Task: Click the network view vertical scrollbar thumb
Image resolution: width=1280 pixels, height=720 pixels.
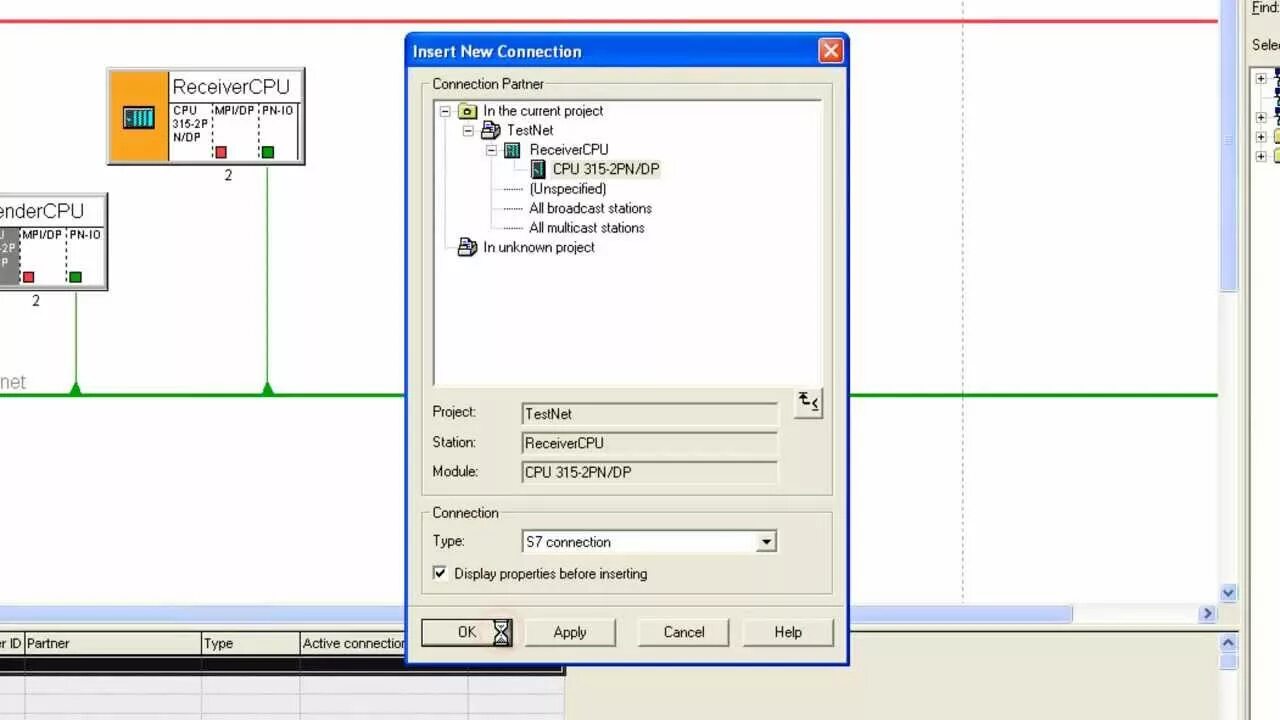Action: click(x=1229, y=148)
